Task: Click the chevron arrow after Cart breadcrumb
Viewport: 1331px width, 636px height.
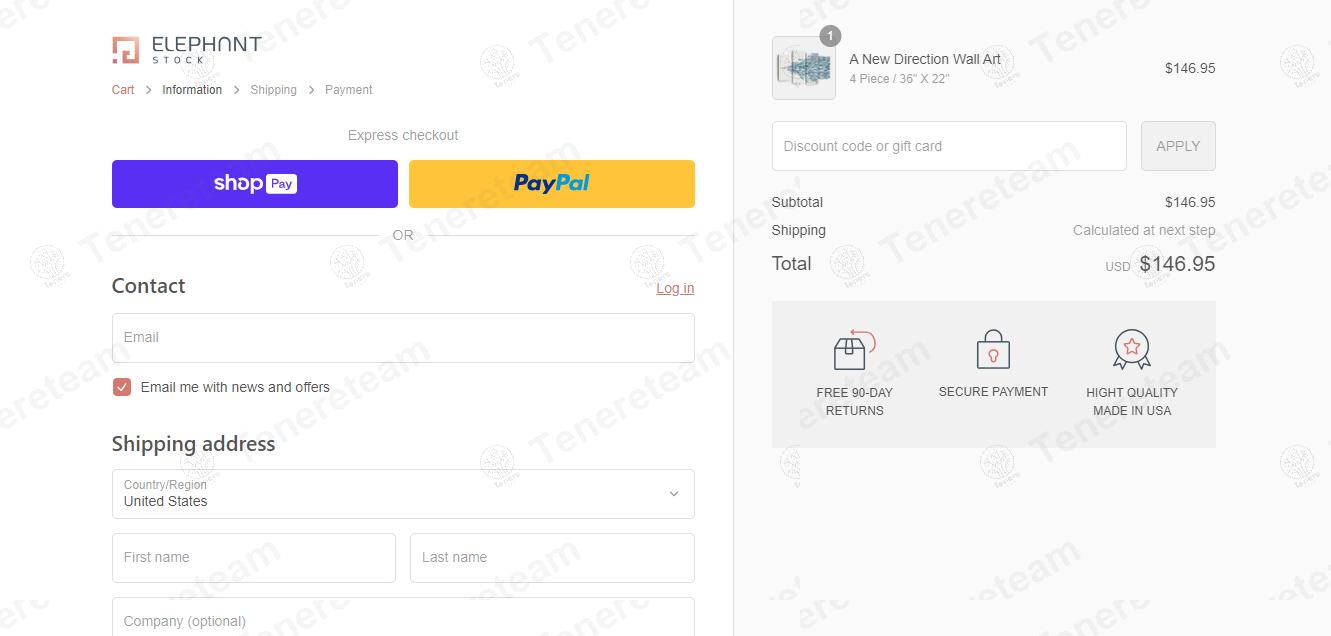Action: pyautogui.click(x=148, y=90)
